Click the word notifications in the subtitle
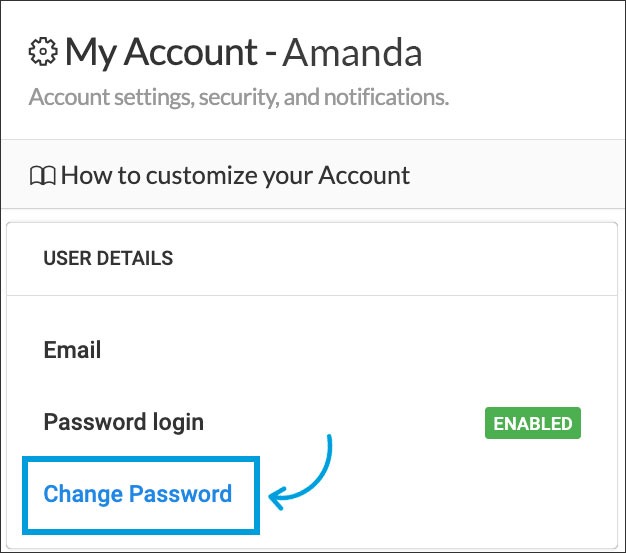The height and width of the screenshot is (553, 626). (390, 98)
